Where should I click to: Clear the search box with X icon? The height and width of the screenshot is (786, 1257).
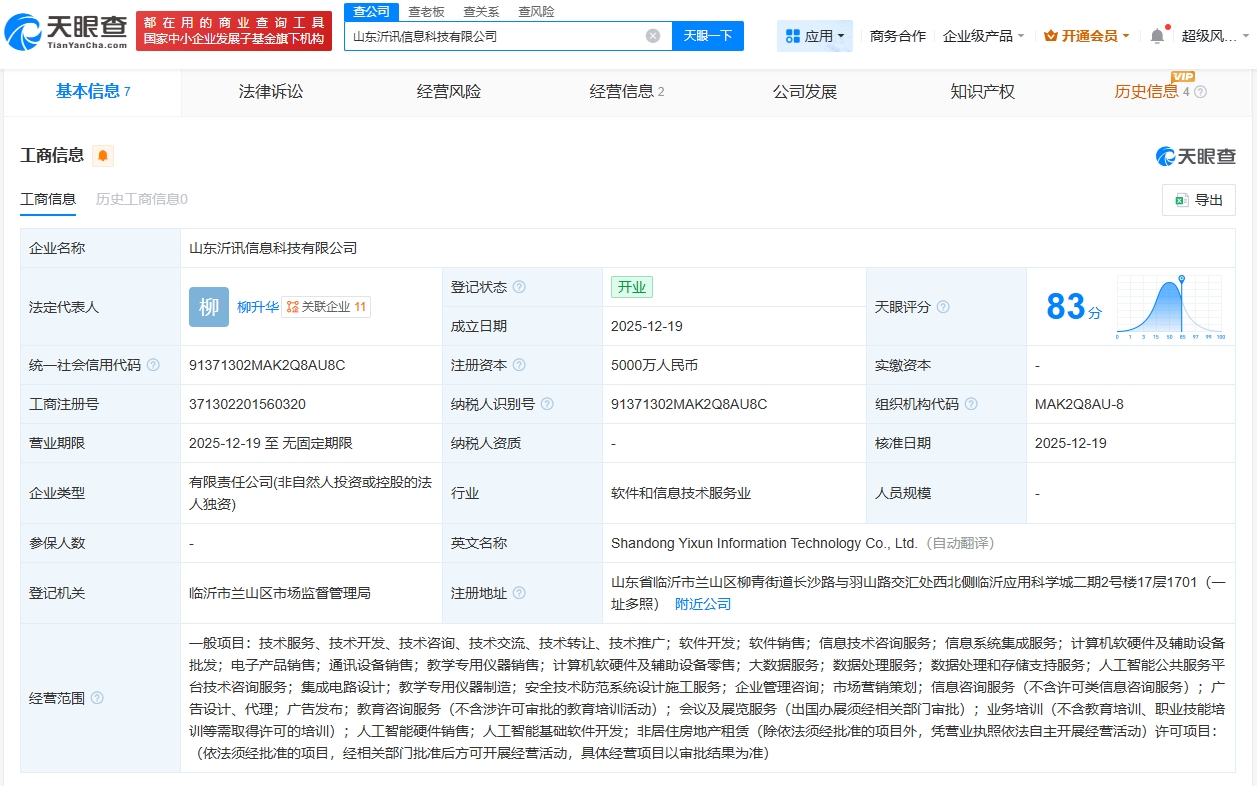653,36
